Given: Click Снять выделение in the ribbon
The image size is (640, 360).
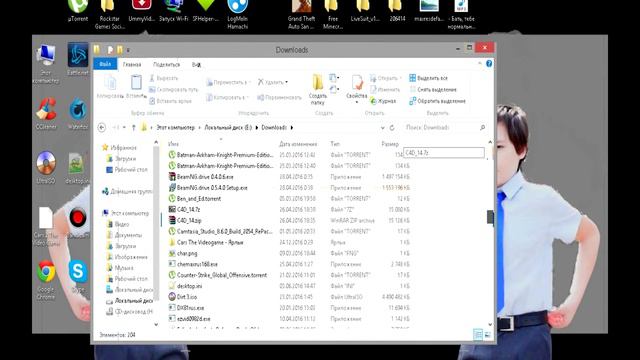Looking at the screenshot, I should click(433, 89).
